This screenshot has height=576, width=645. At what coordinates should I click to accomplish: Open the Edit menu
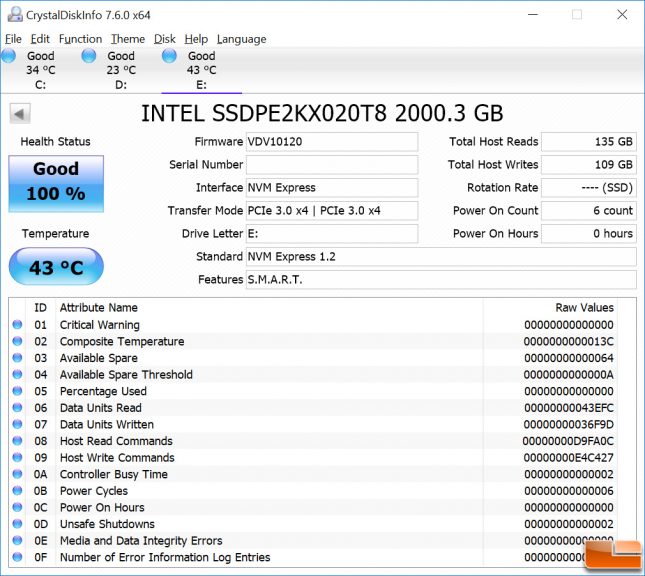coord(40,39)
